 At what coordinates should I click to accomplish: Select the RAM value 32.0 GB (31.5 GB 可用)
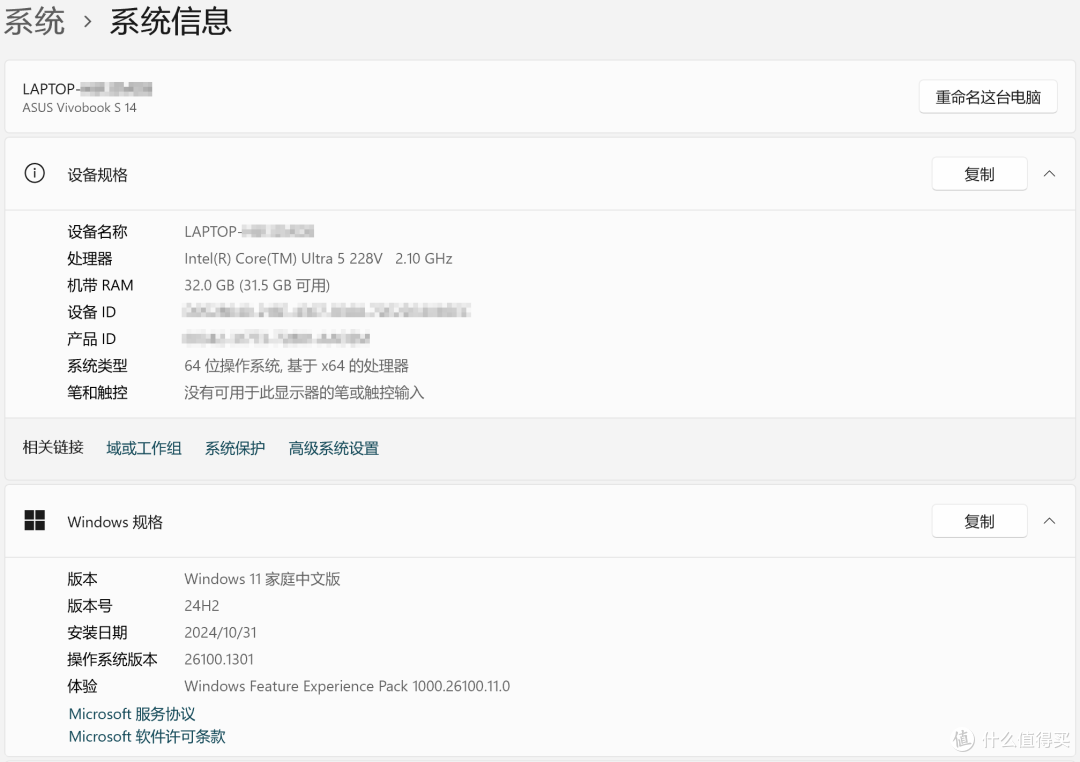[x=257, y=285]
